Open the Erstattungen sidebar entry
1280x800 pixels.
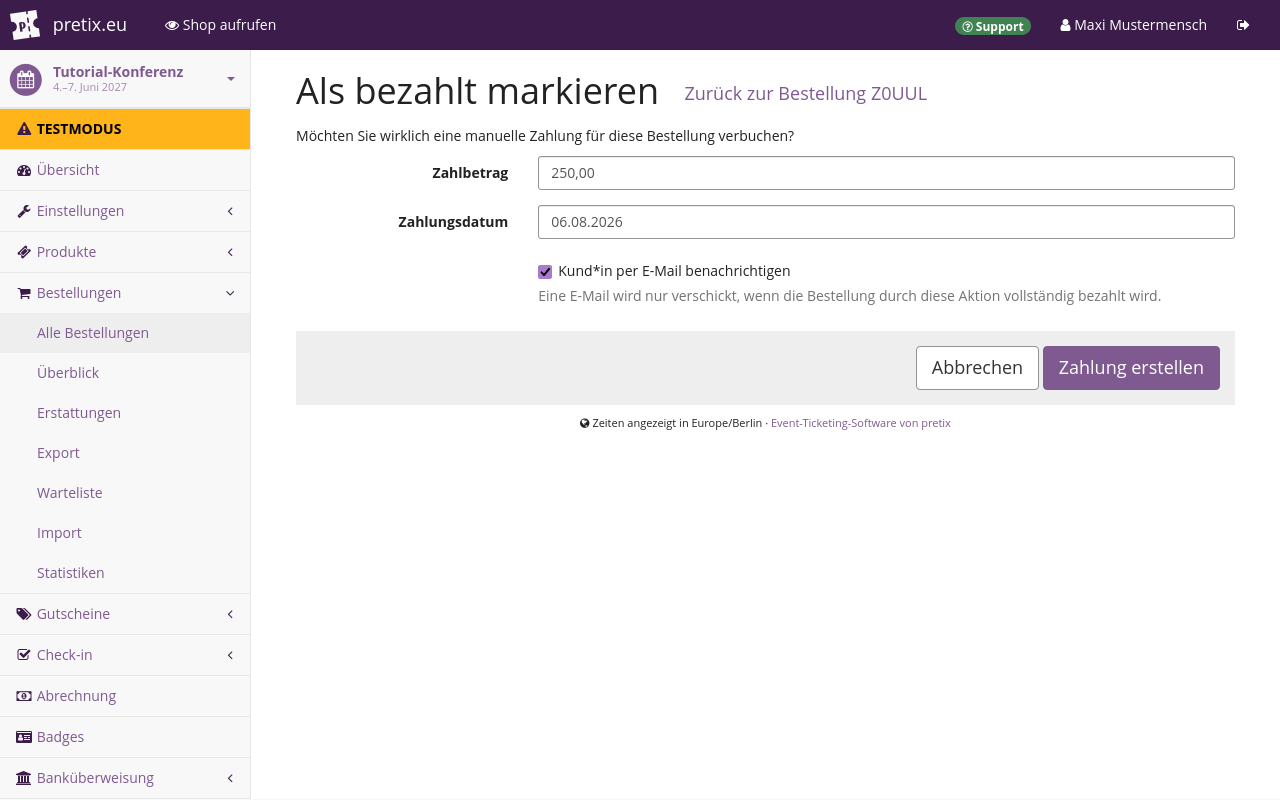point(125,413)
